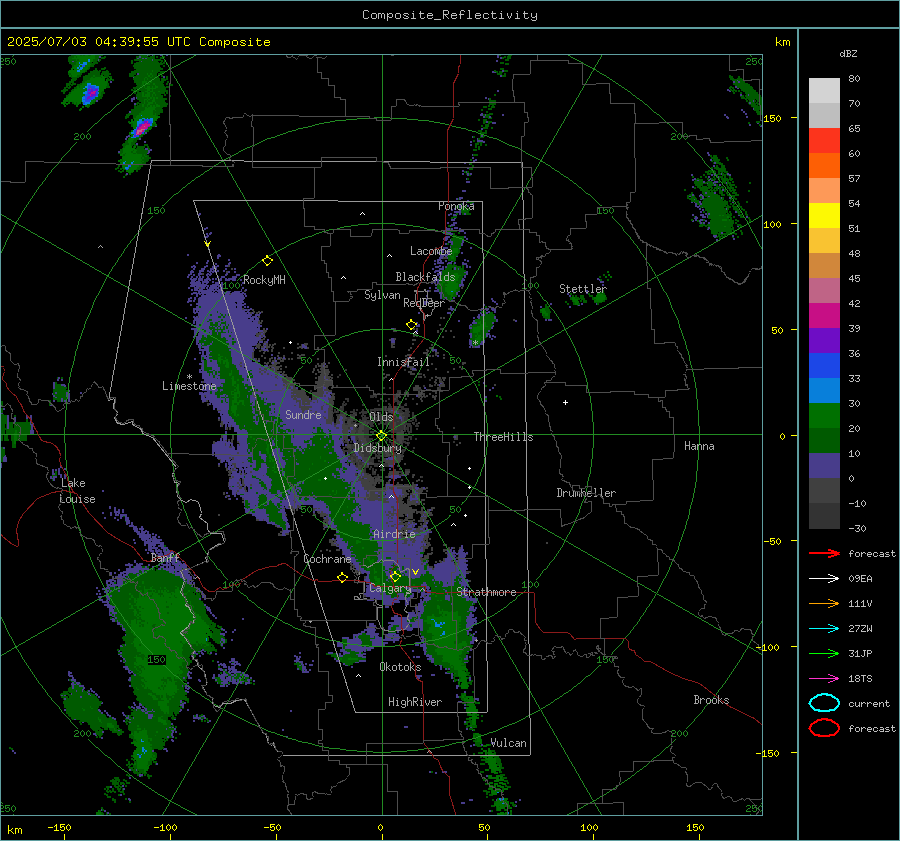Viewport: 900px width, 841px height.
Task: Click the magenta 18TS arrow legend icon
Action: tap(824, 678)
